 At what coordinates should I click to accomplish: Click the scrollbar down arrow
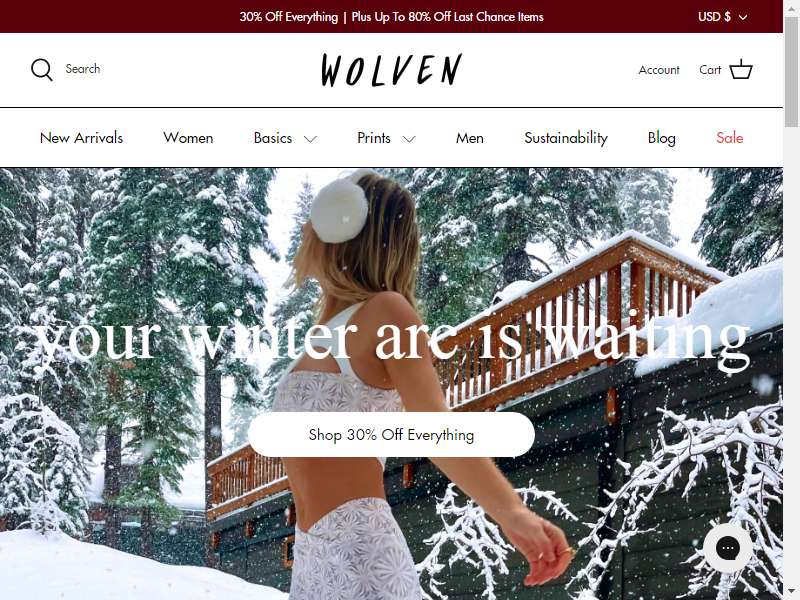click(791, 595)
